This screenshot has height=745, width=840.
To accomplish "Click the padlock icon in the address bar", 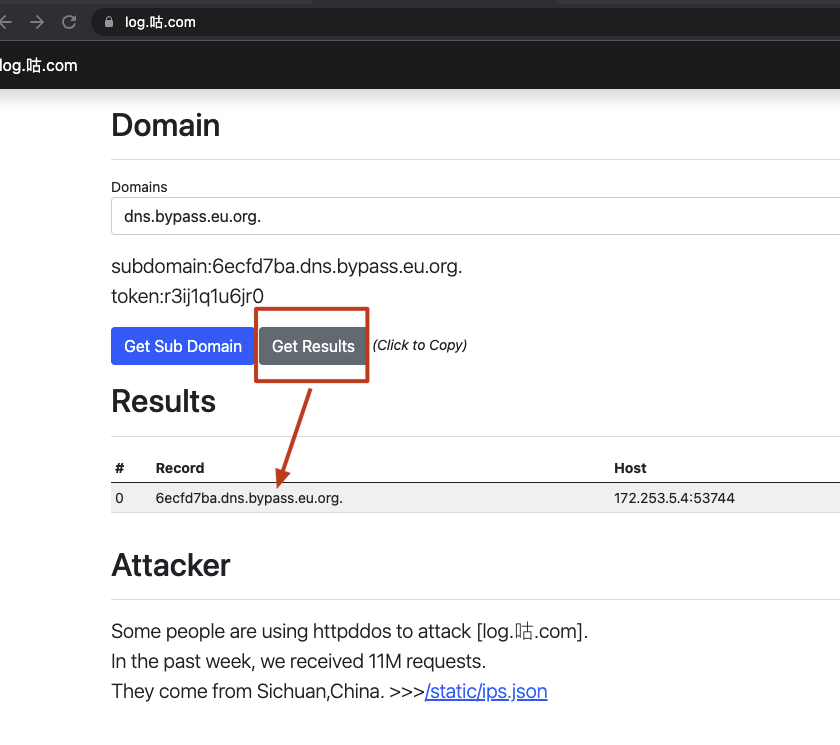I will (x=109, y=22).
